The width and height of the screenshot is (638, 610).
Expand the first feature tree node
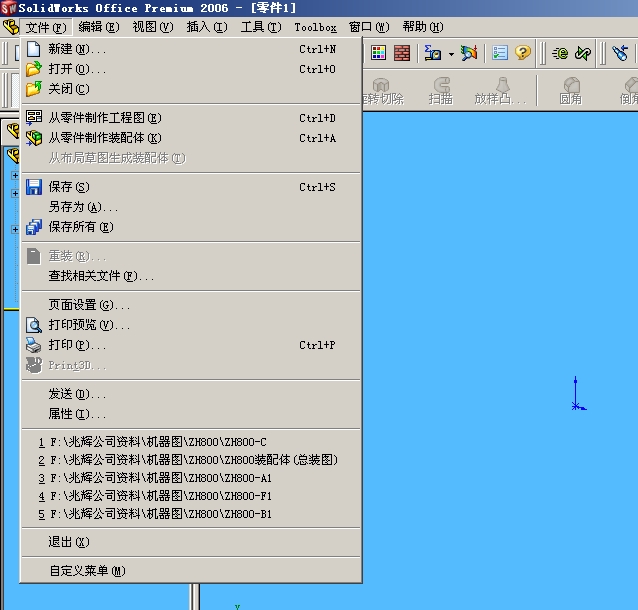[x=15, y=175]
